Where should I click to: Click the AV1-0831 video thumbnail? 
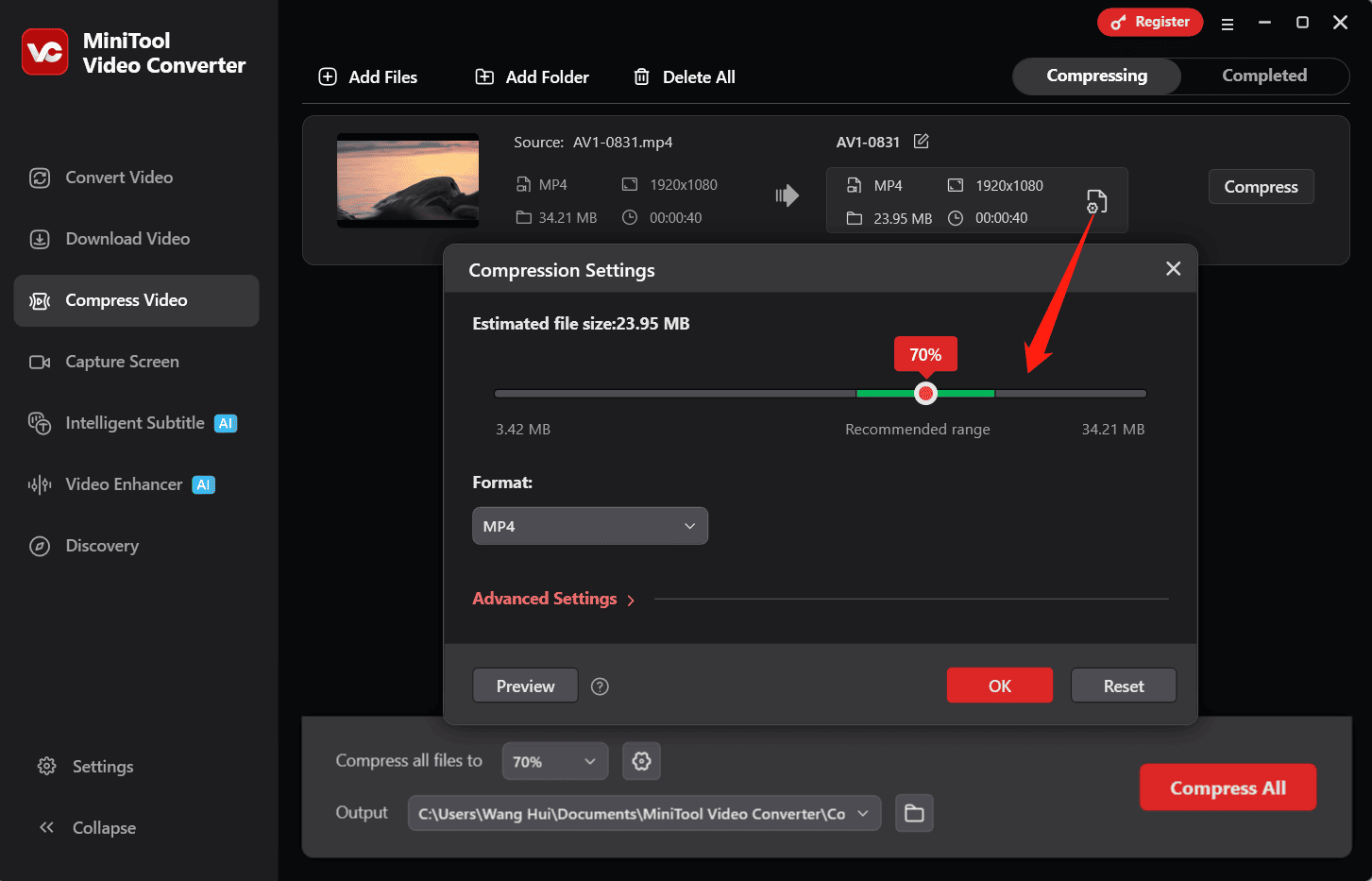(x=408, y=180)
